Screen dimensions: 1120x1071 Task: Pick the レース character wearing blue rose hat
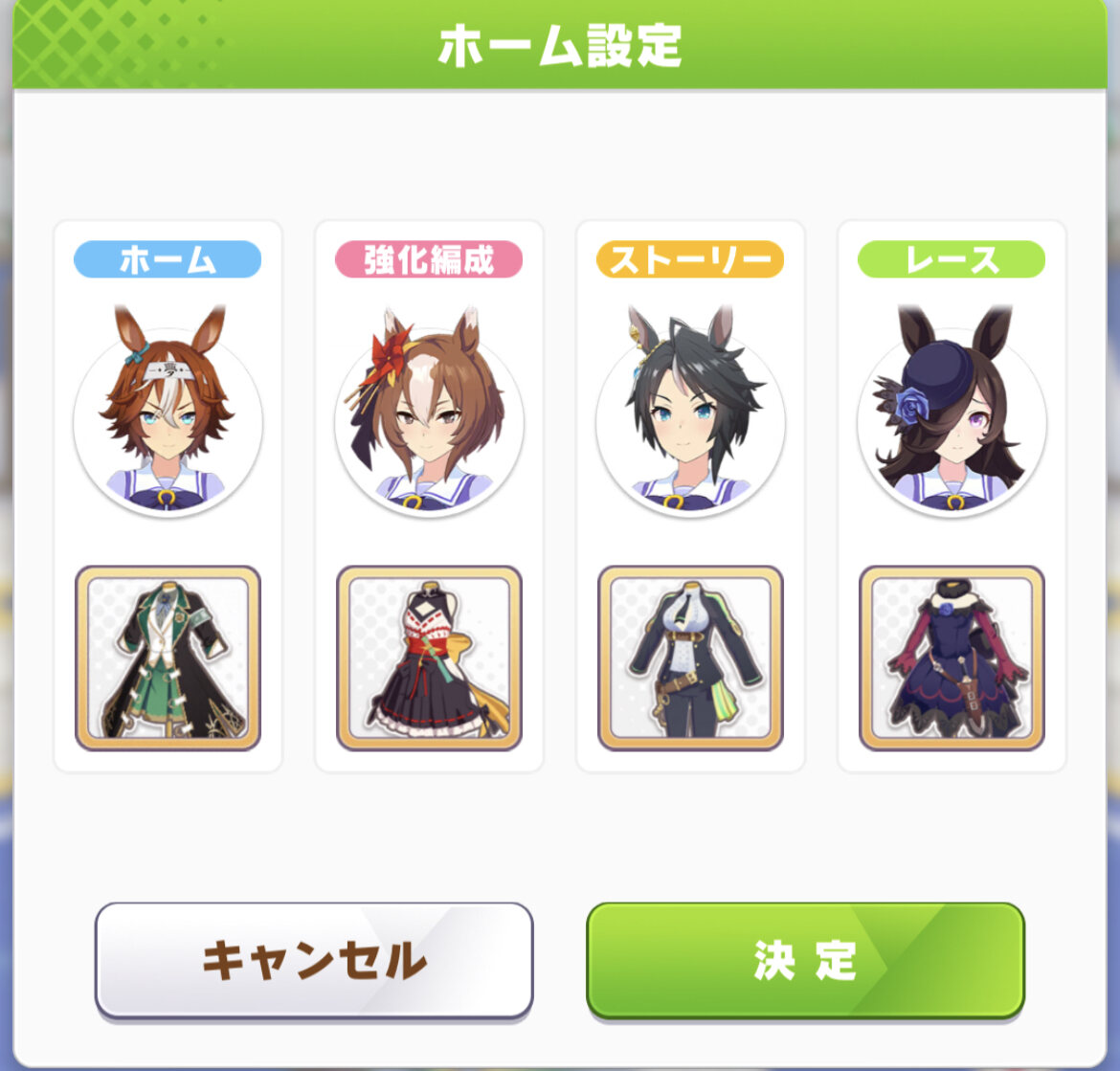[x=952, y=411]
